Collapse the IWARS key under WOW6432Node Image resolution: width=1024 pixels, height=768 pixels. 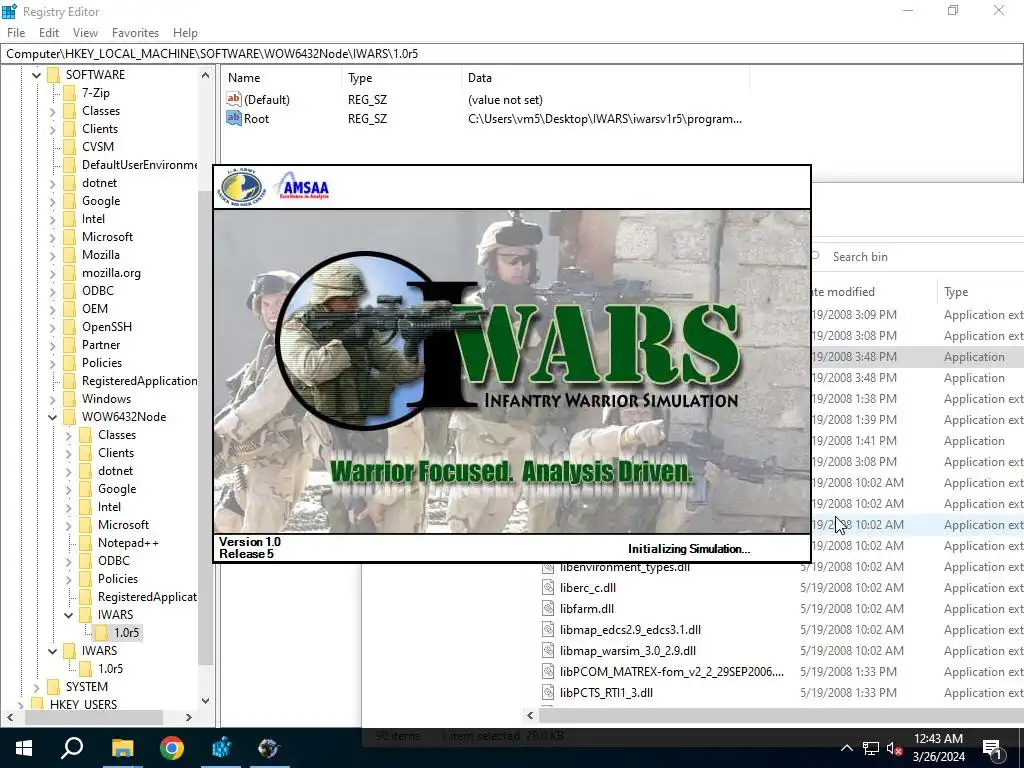[x=69, y=615]
